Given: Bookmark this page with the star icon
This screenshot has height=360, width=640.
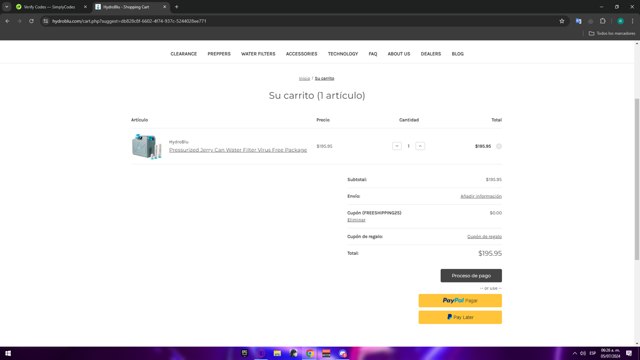Looking at the screenshot, I should 562,21.
